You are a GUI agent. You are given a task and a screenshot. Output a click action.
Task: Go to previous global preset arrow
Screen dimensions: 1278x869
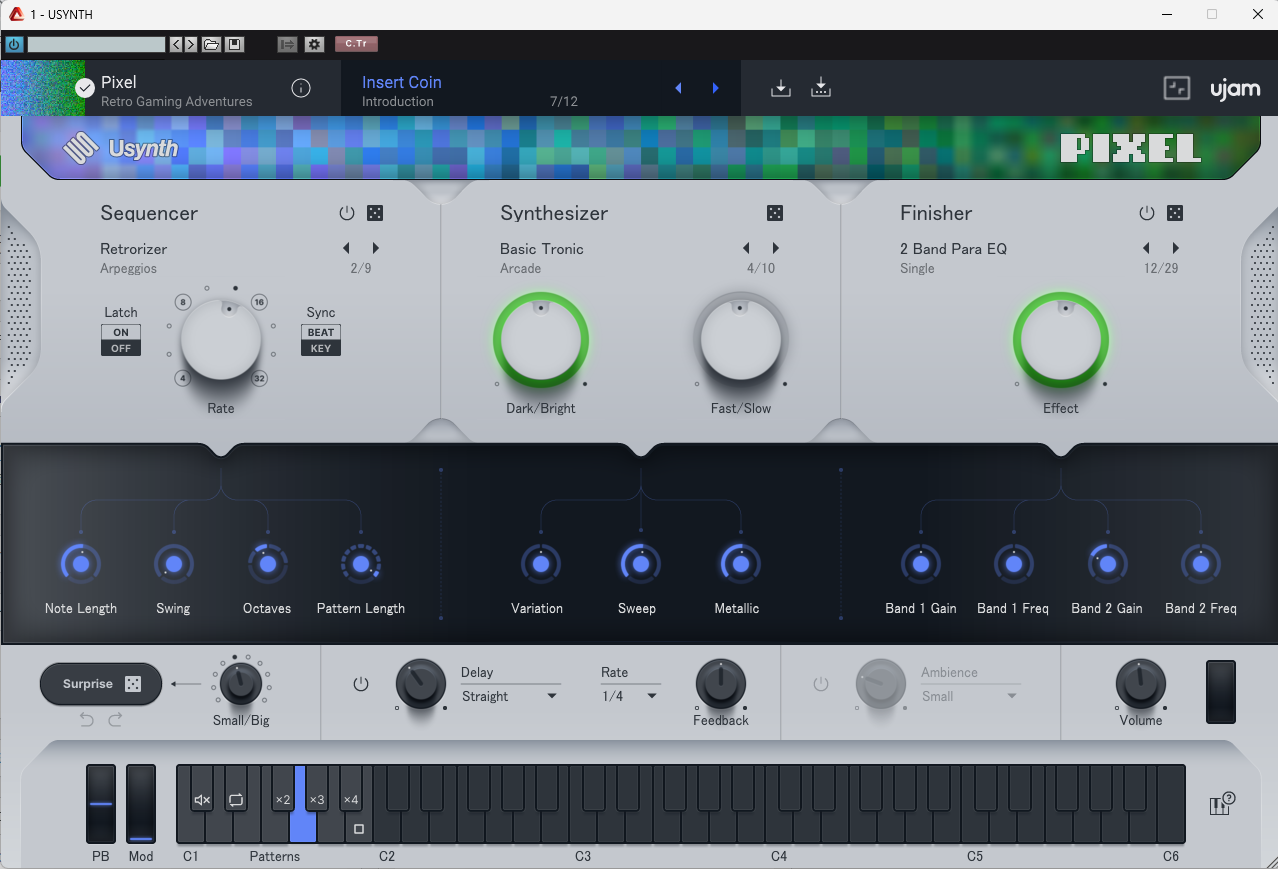678,88
